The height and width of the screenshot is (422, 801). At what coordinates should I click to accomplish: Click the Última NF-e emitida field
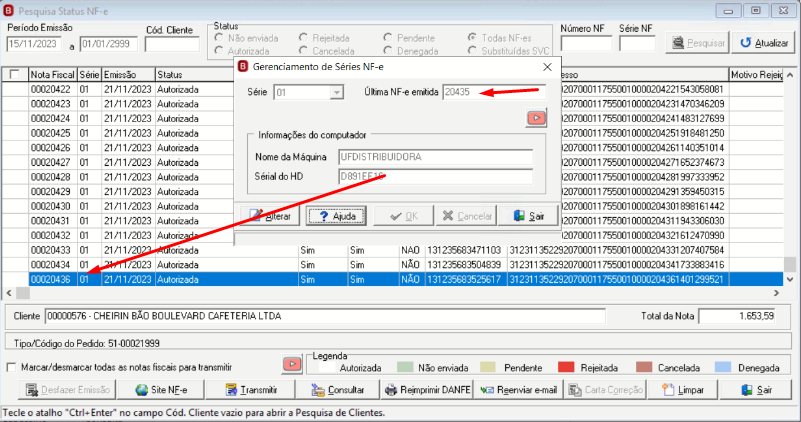click(494, 92)
